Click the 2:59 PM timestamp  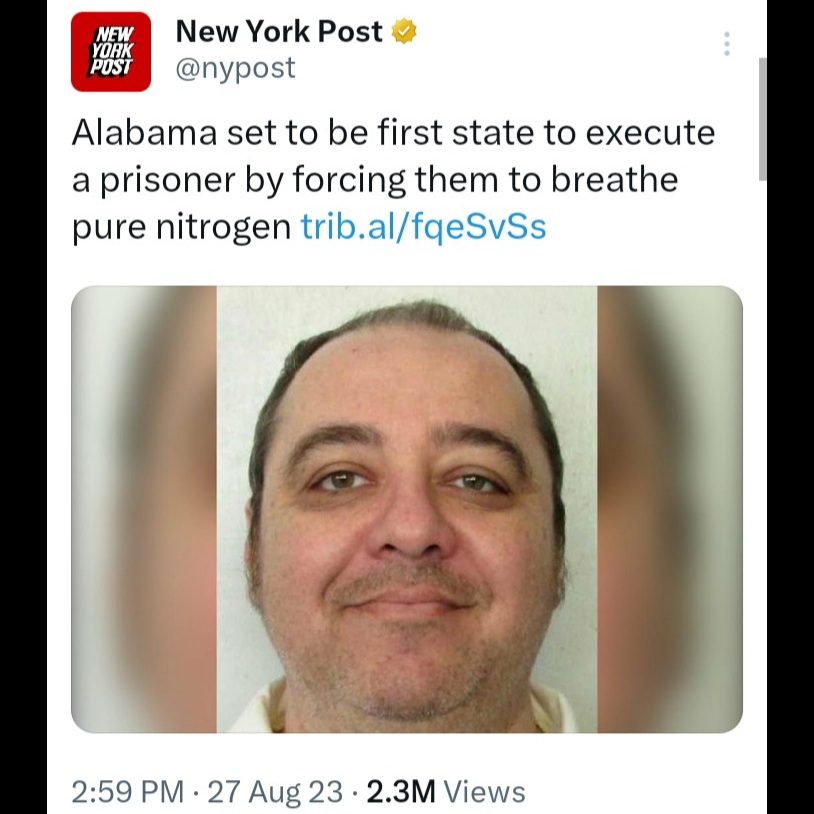point(128,792)
